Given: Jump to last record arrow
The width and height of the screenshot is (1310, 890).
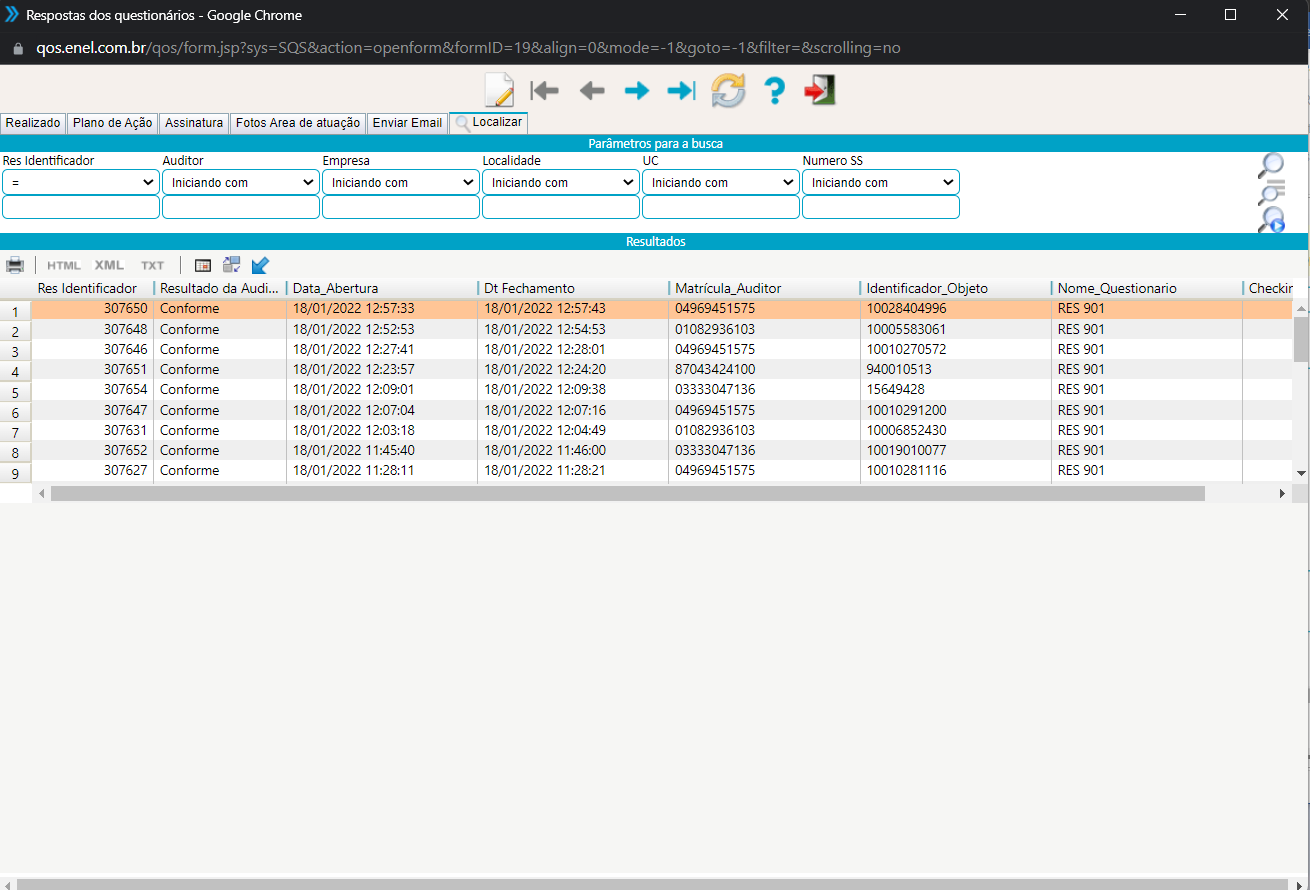Looking at the screenshot, I should click(x=681, y=91).
